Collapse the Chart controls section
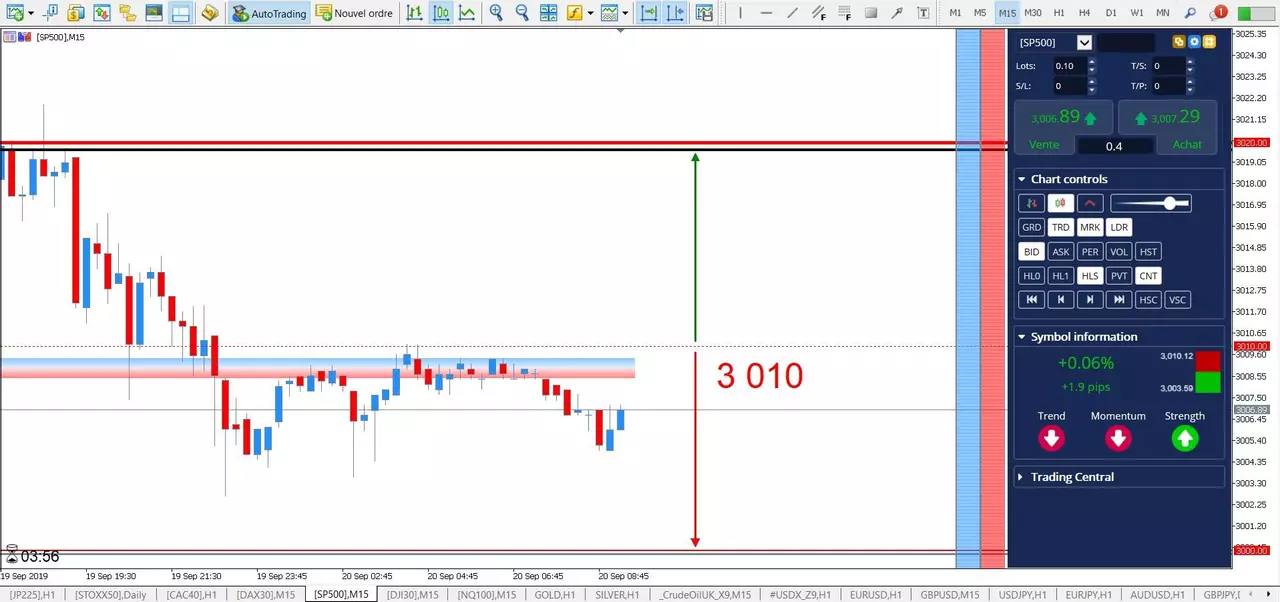The width and height of the screenshot is (1280, 602). click(1021, 179)
